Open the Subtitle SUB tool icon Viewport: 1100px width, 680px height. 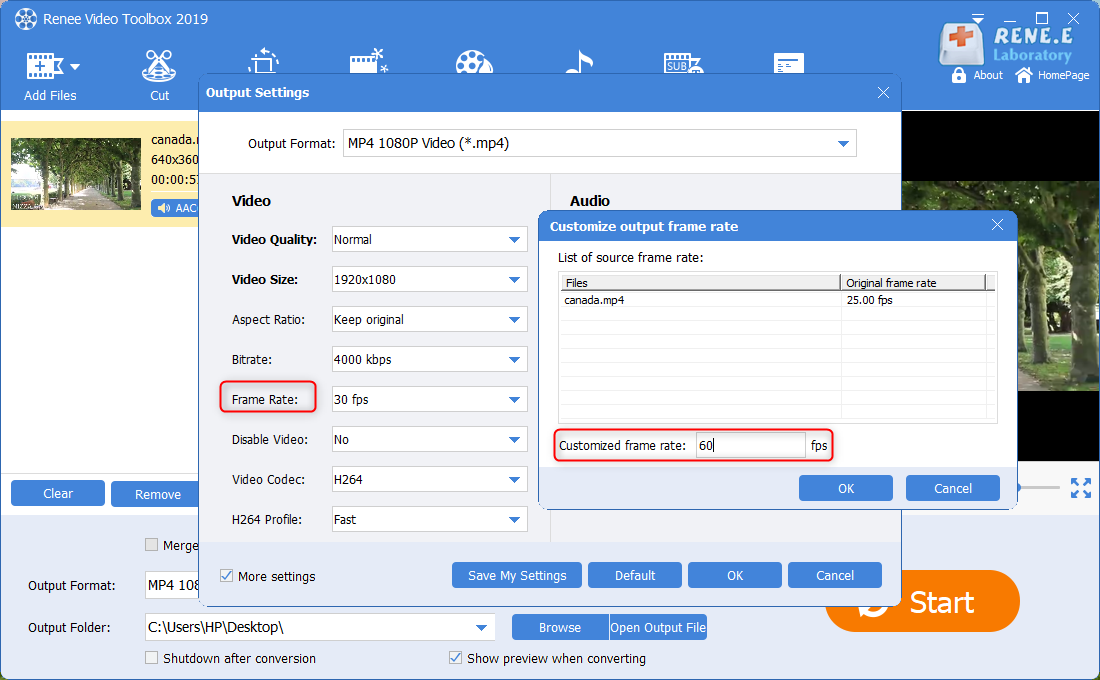coord(683,63)
